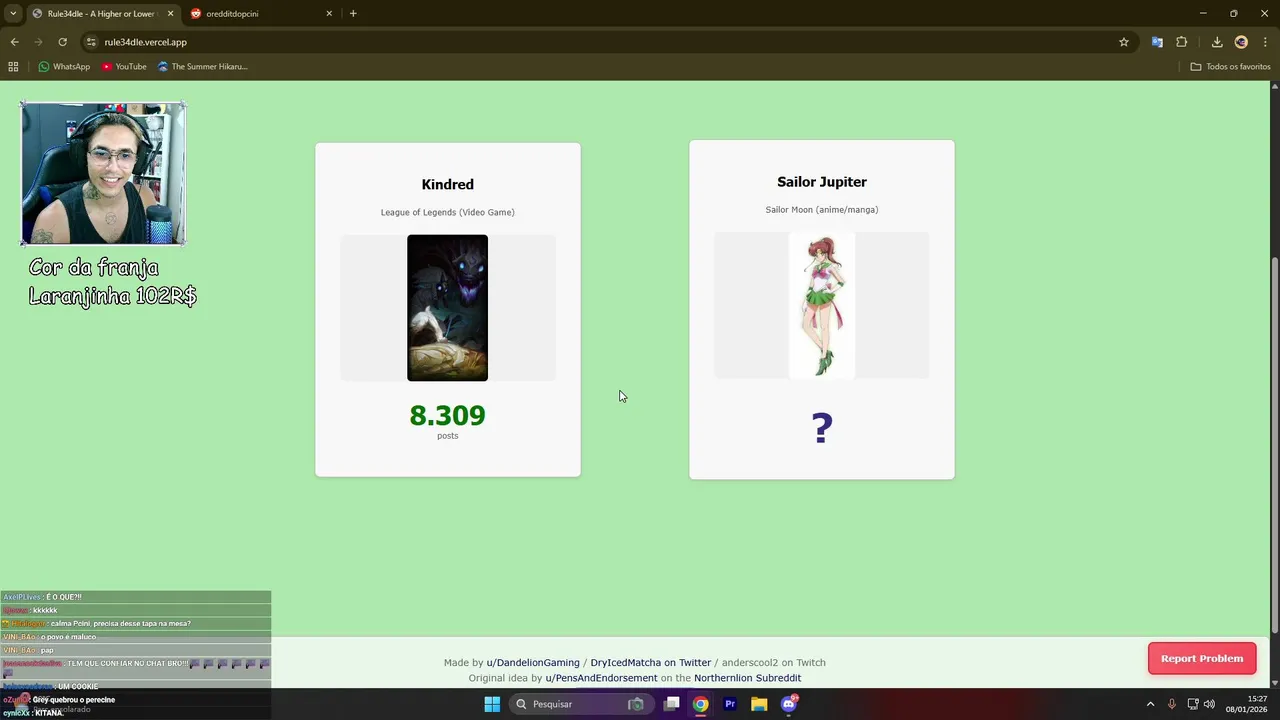Switch to the Rule34dle tab
The width and height of the screenshot is (1280, 720).
click(101, 14)
